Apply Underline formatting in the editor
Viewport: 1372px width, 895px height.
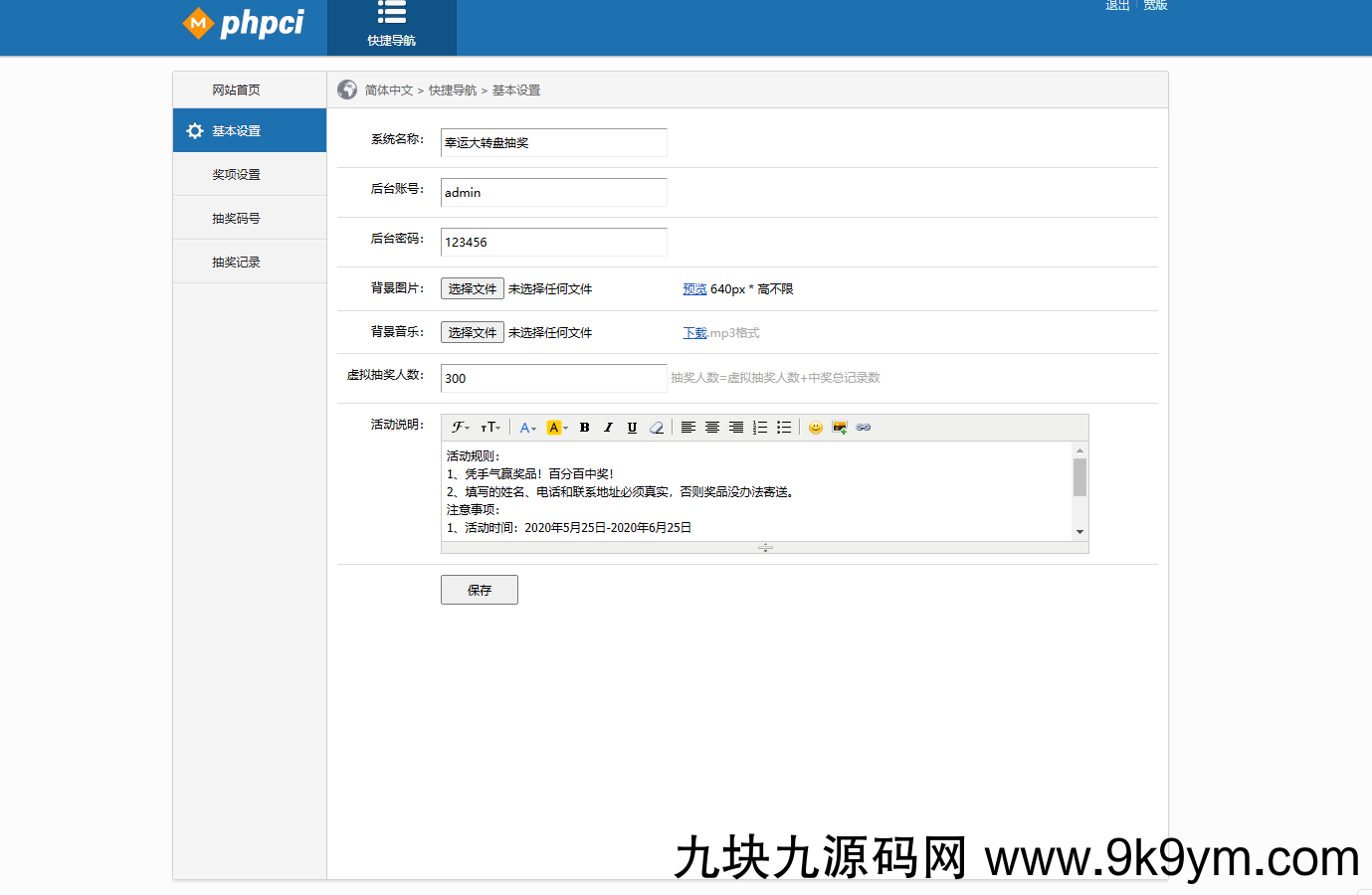(x=632, y=427)
